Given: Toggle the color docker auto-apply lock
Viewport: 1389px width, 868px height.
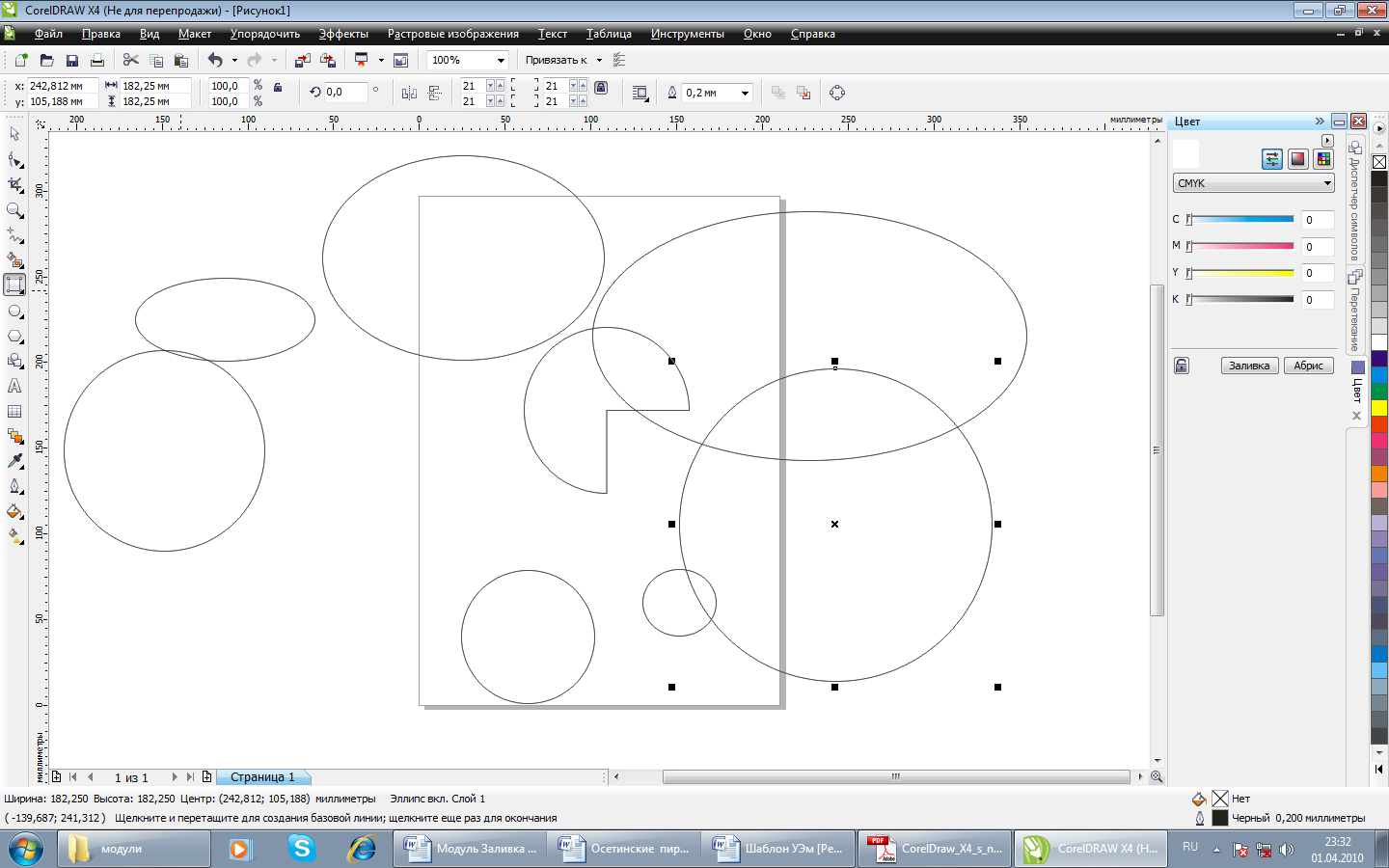Looking at the screenshot, I should point(1182,366).
